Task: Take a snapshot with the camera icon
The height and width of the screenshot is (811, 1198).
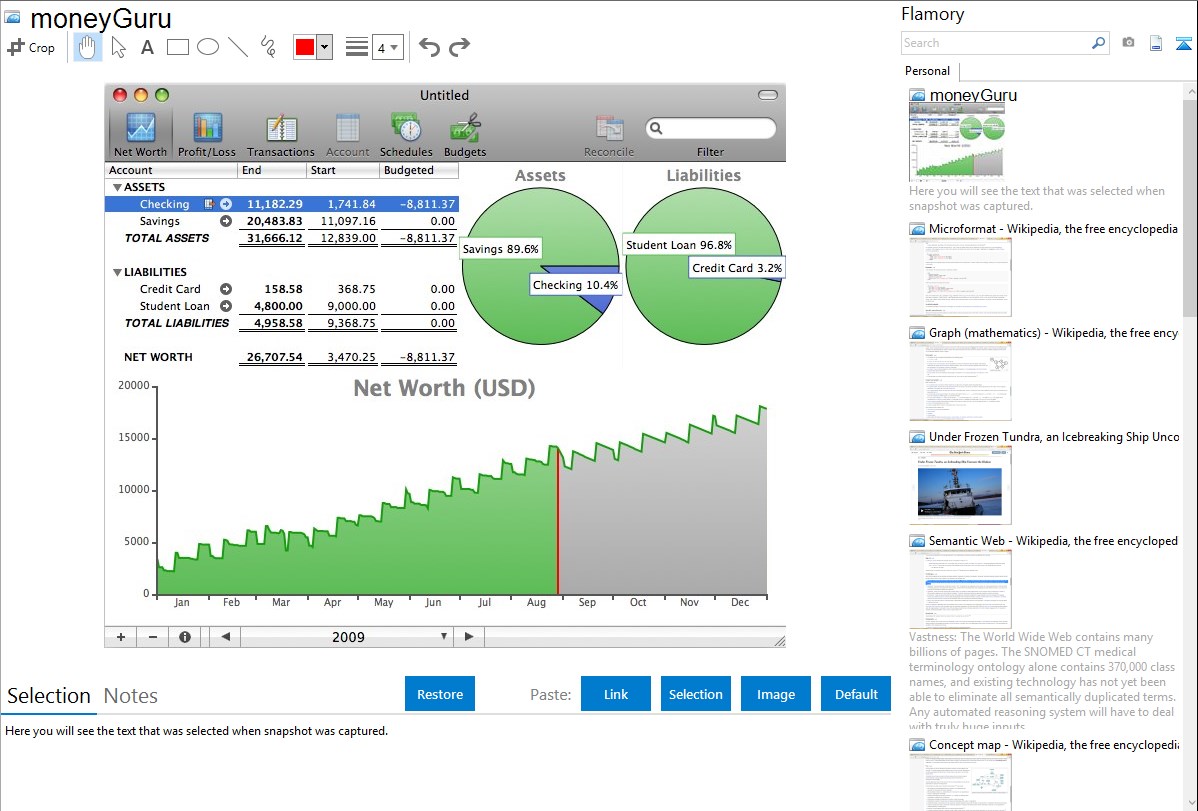Action: pos(1128,43)
